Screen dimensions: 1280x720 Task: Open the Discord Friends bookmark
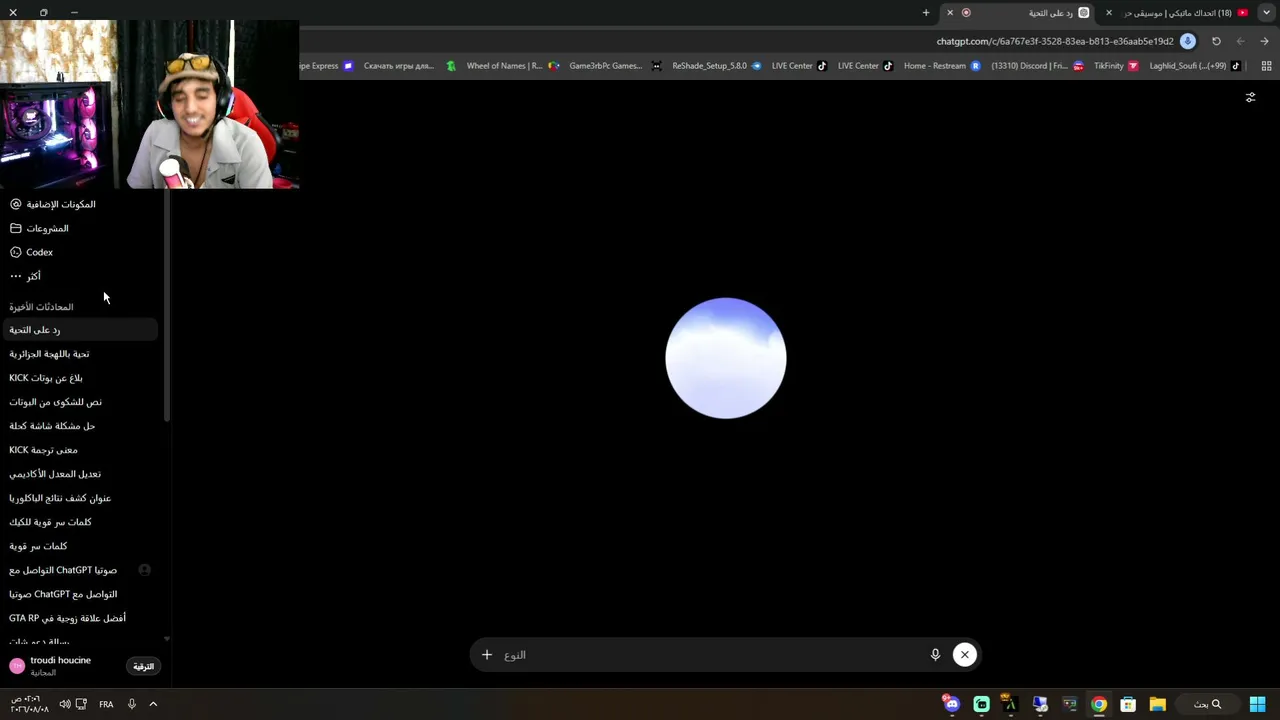(x=1037, y=66)
